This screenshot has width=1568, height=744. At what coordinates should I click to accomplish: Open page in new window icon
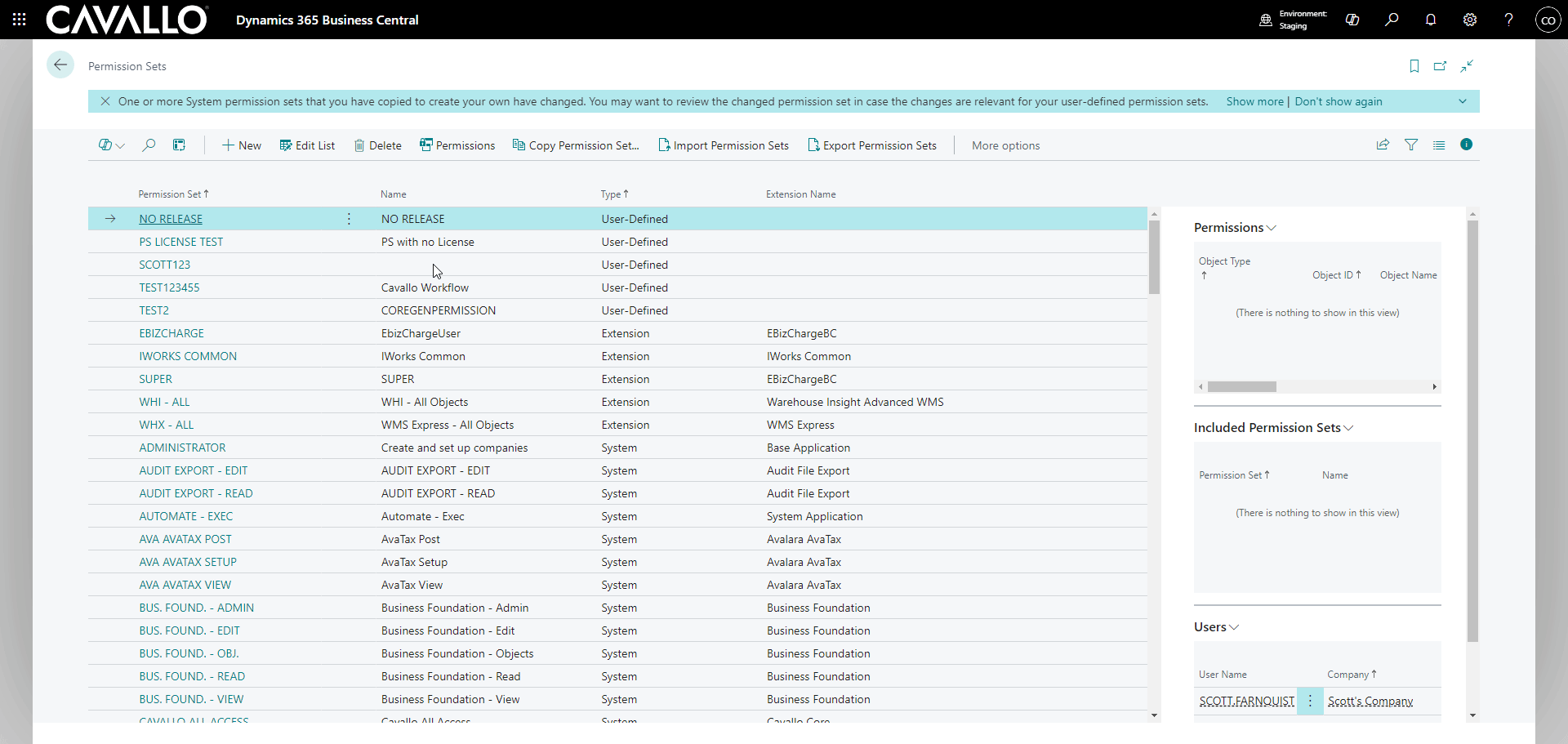[x=1440, y=66]
